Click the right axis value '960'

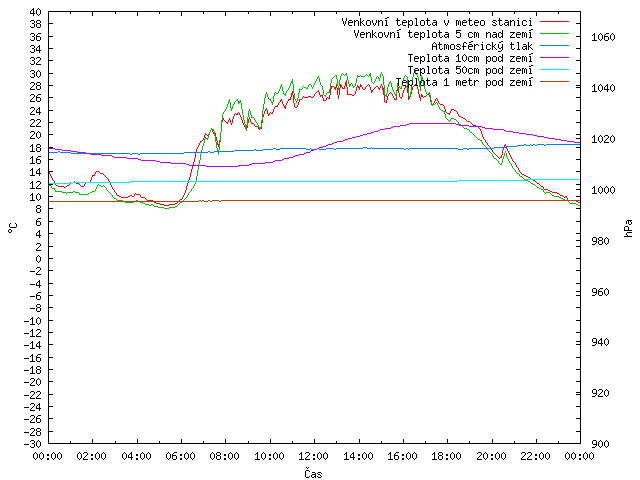(600, 292)
